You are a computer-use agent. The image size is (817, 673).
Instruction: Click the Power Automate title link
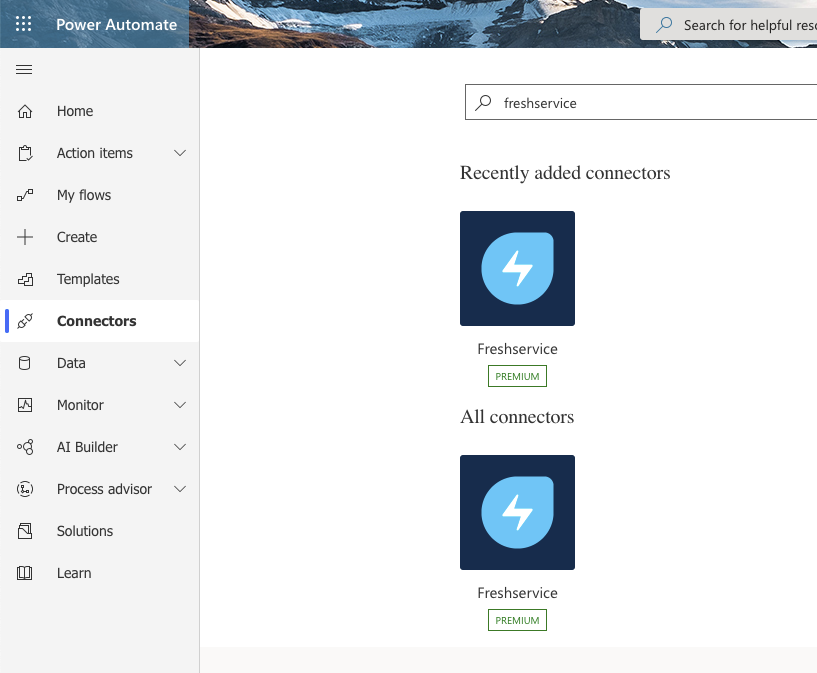[116, 24]
